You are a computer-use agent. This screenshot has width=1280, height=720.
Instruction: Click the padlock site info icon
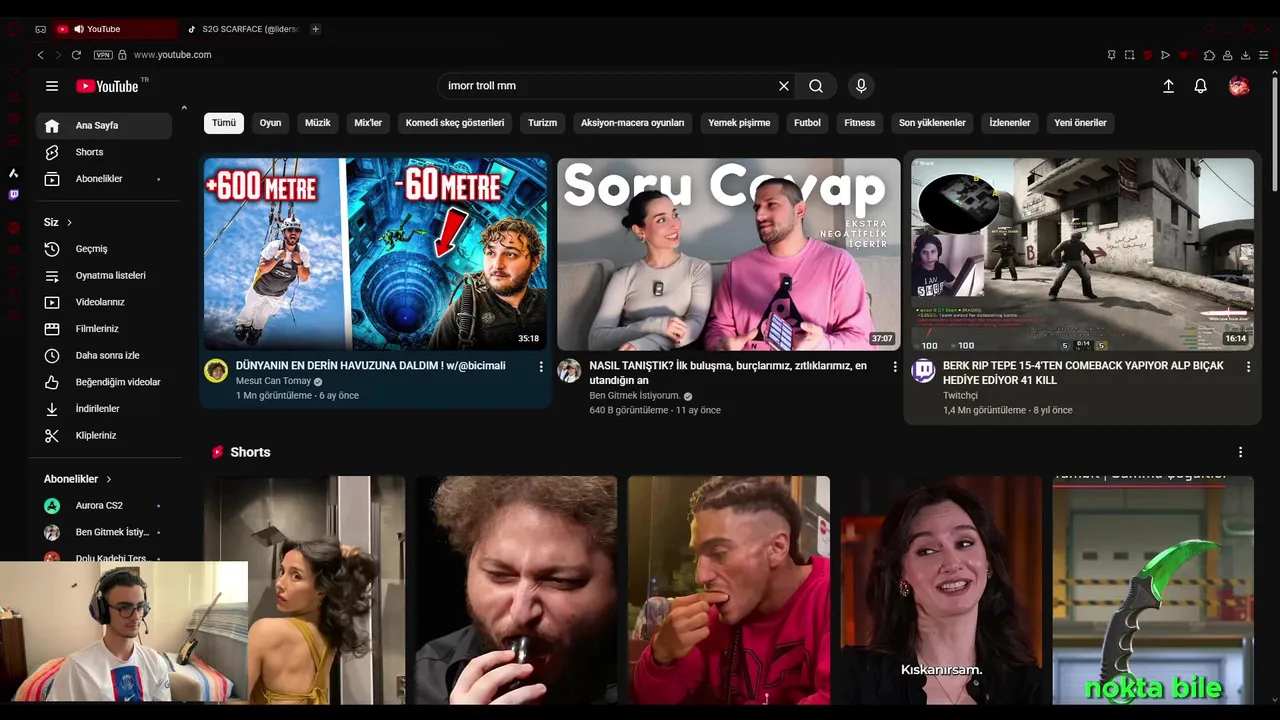point(123,55)
